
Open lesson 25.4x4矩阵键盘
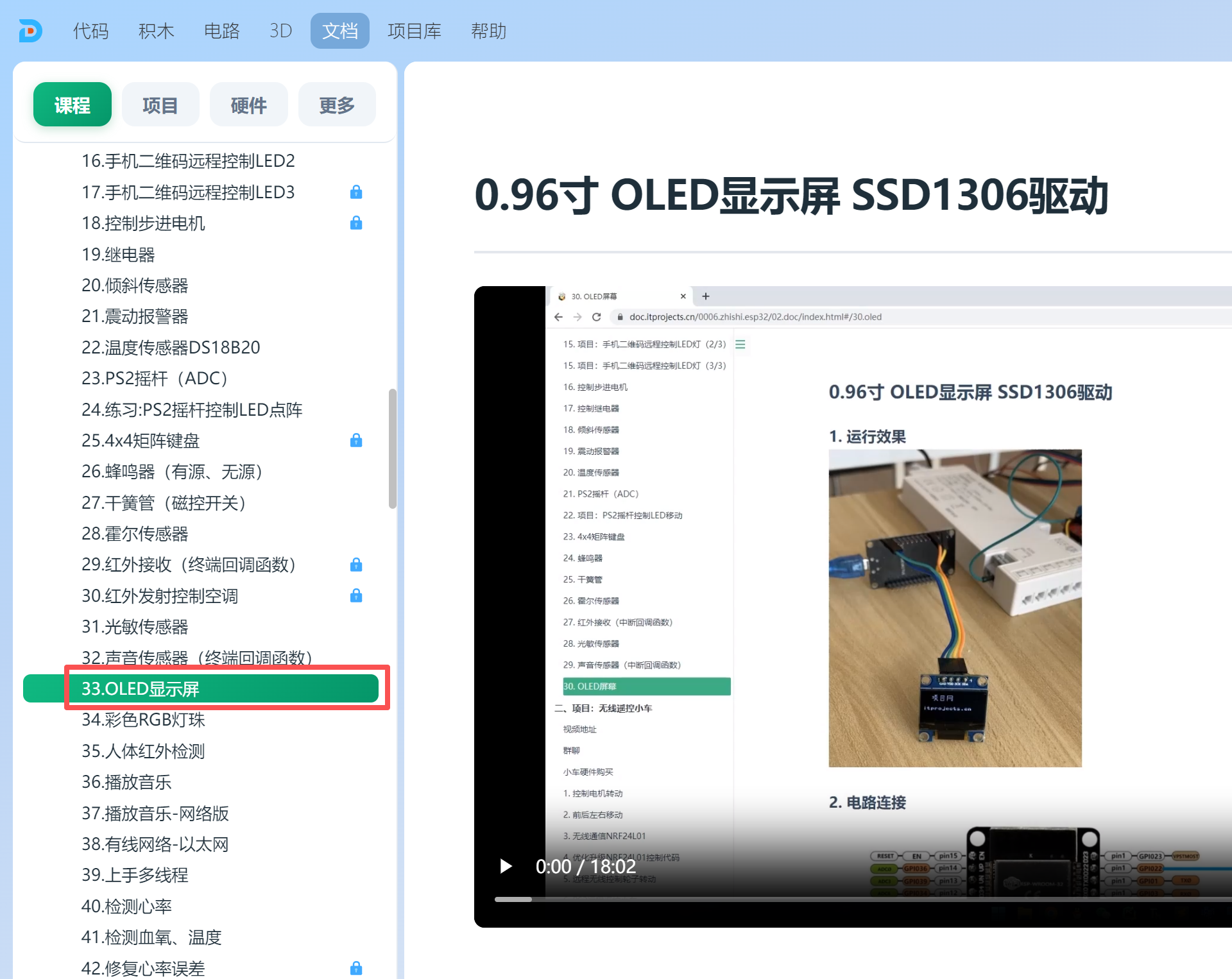click(141, 440)
